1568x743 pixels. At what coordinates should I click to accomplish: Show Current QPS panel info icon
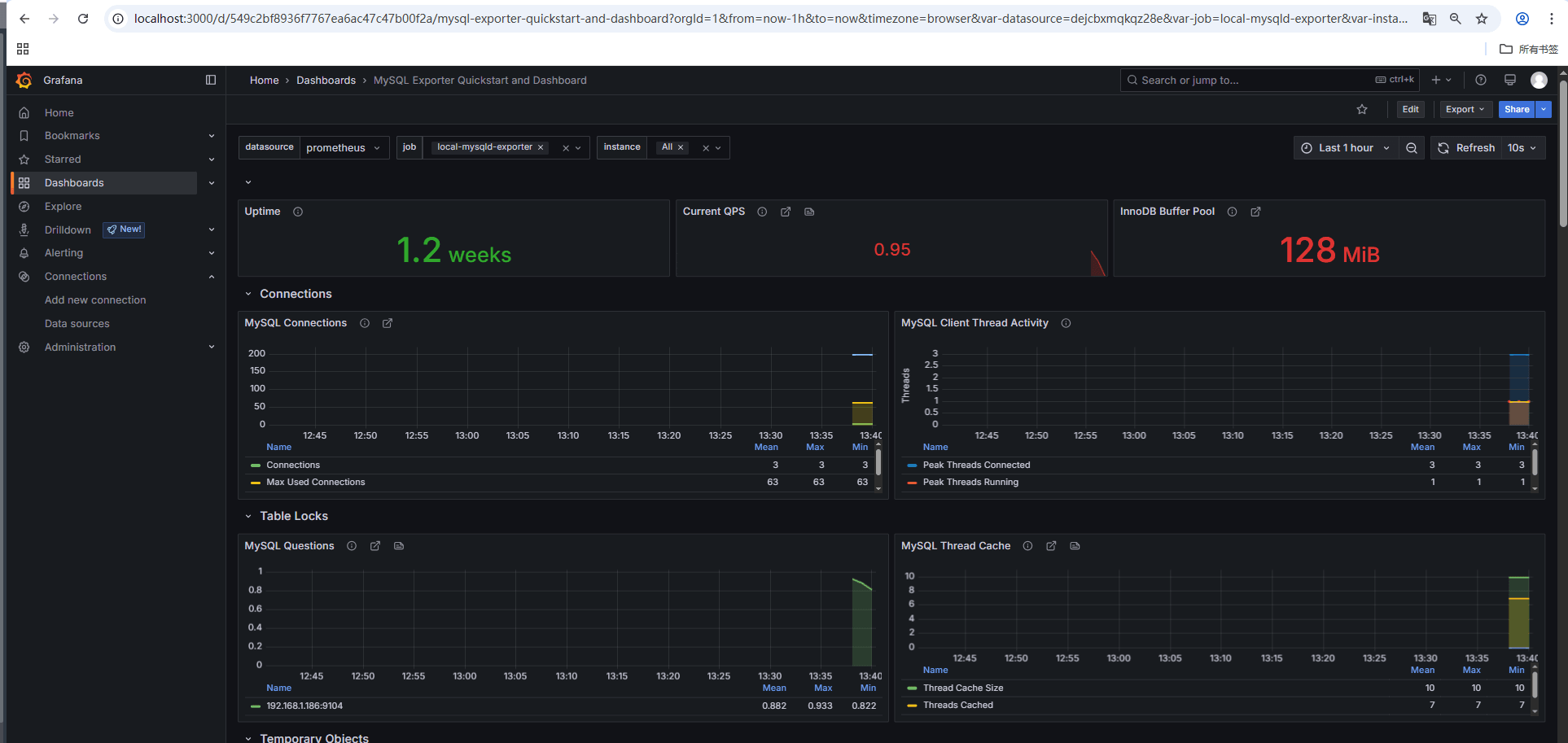[762, 212]
